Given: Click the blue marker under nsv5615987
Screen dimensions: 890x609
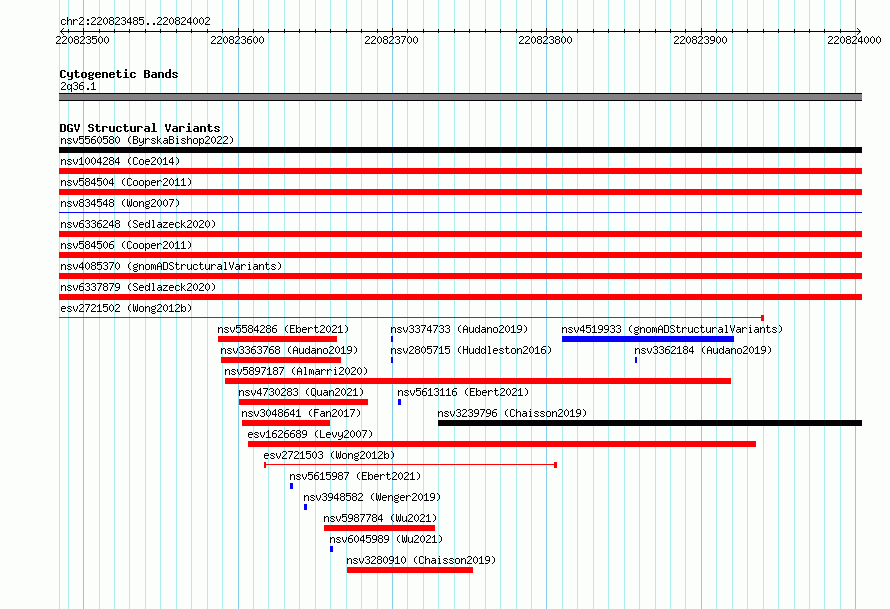Looking at the screenshot, I should click(292, 486).
